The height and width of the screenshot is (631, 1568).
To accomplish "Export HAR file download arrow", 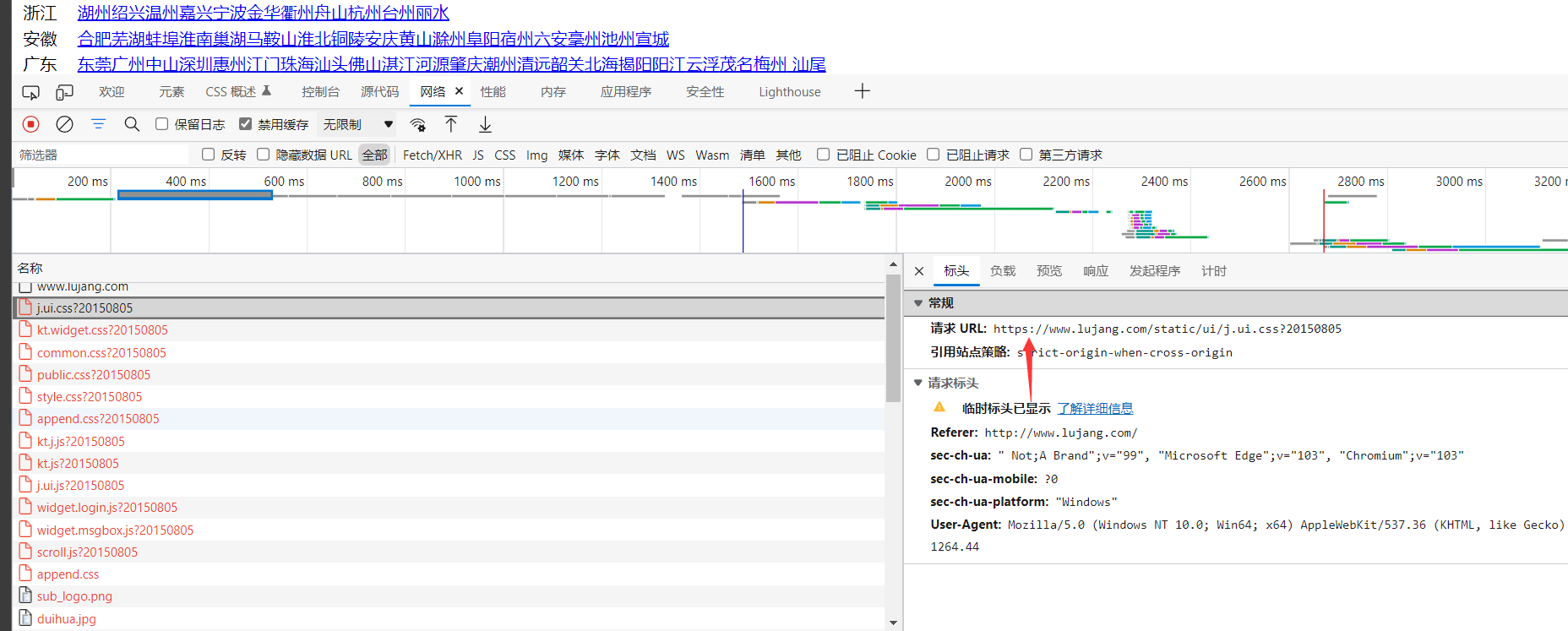I will (485, 125).
